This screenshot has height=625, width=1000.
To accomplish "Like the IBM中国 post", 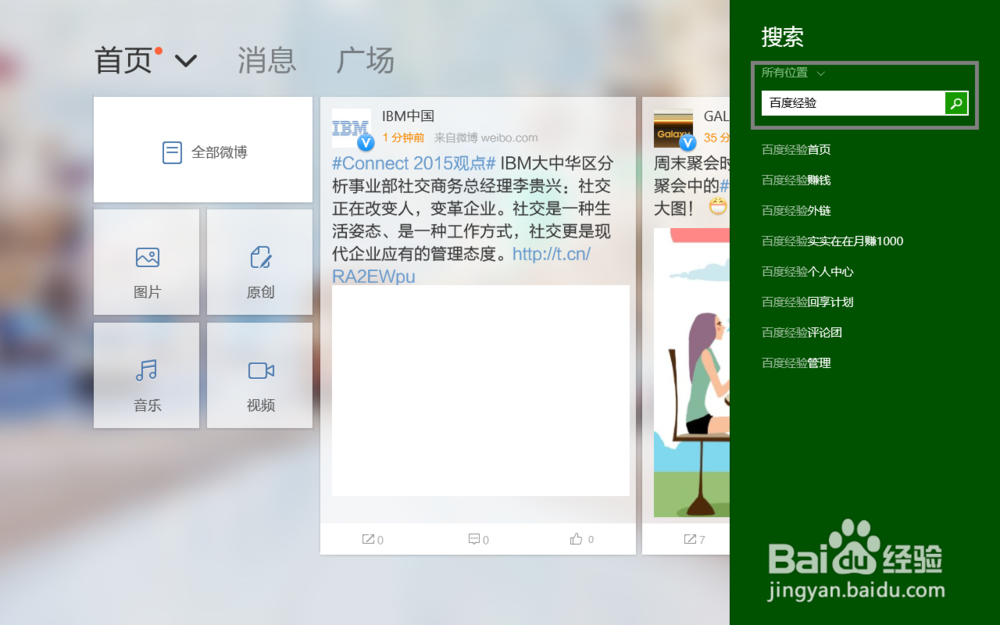I will [x=582, y=540].
